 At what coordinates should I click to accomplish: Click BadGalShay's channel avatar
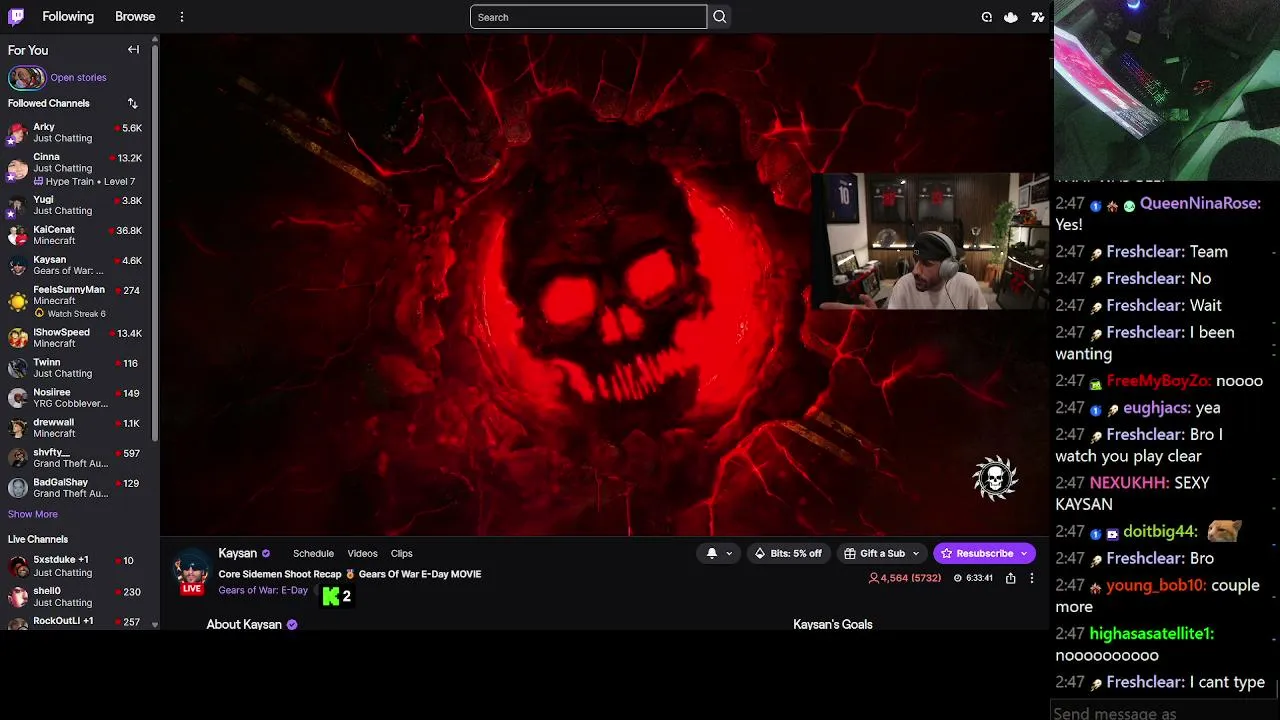pyautogui.click(x=17, y=488)
